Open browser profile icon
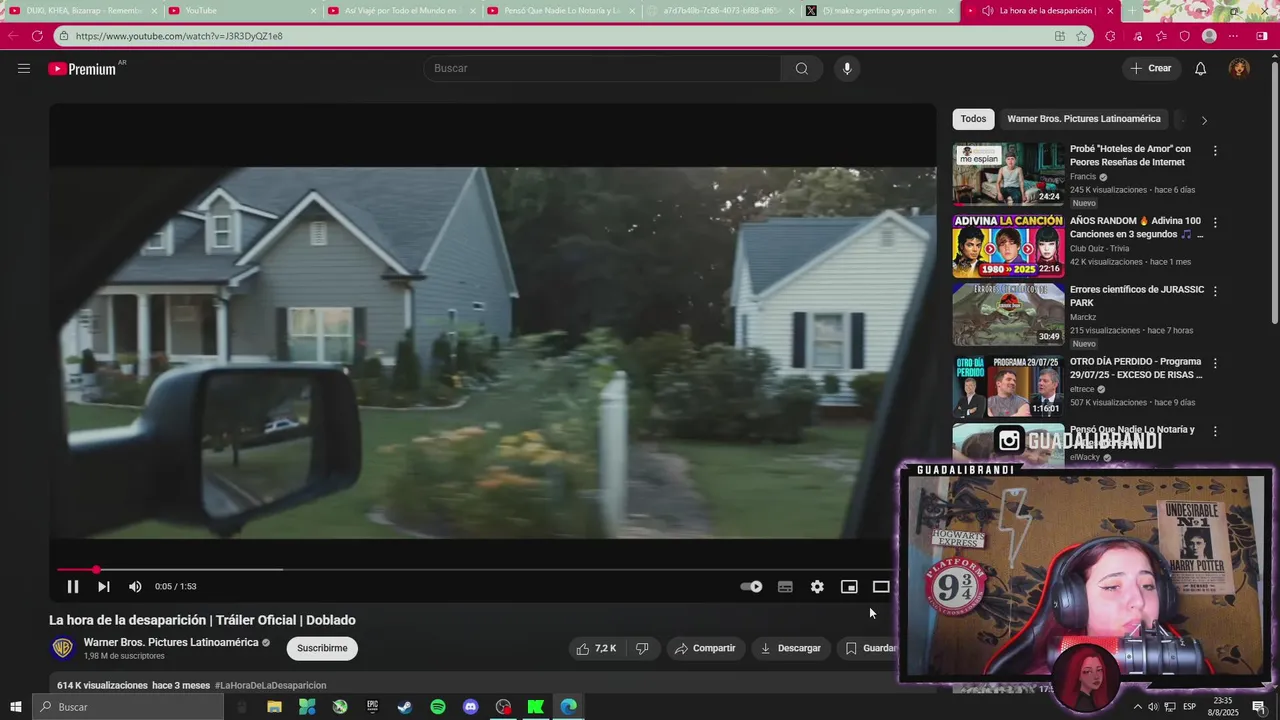 (1209, 36)
